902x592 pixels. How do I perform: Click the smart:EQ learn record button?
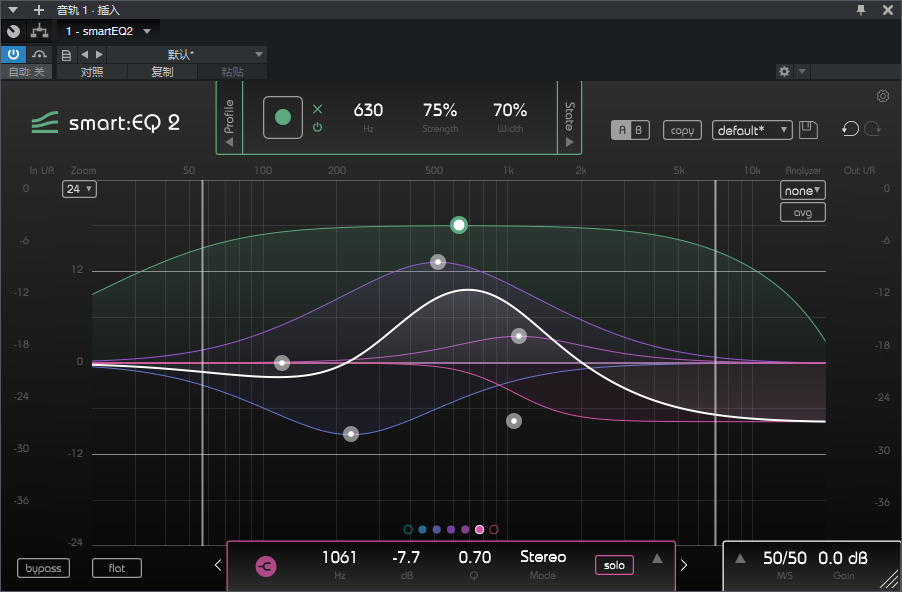(x=282, y=117)
